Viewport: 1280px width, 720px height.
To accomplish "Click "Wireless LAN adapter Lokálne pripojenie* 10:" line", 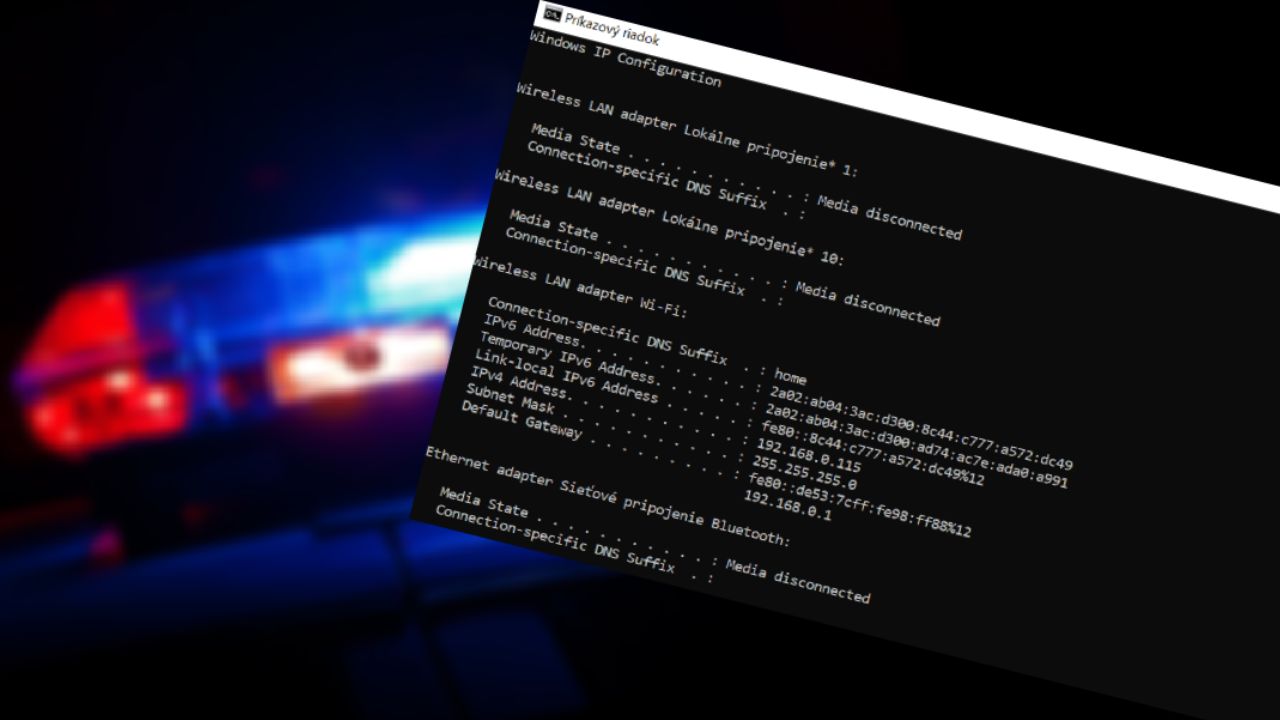I will (x=669, y=217).
